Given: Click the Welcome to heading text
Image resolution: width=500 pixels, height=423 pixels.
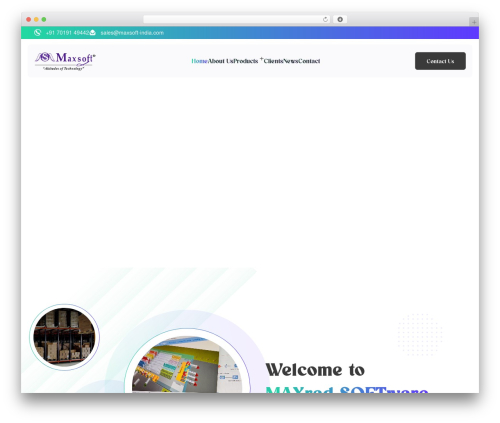Looking at the screenshot, I should point(315,370).
